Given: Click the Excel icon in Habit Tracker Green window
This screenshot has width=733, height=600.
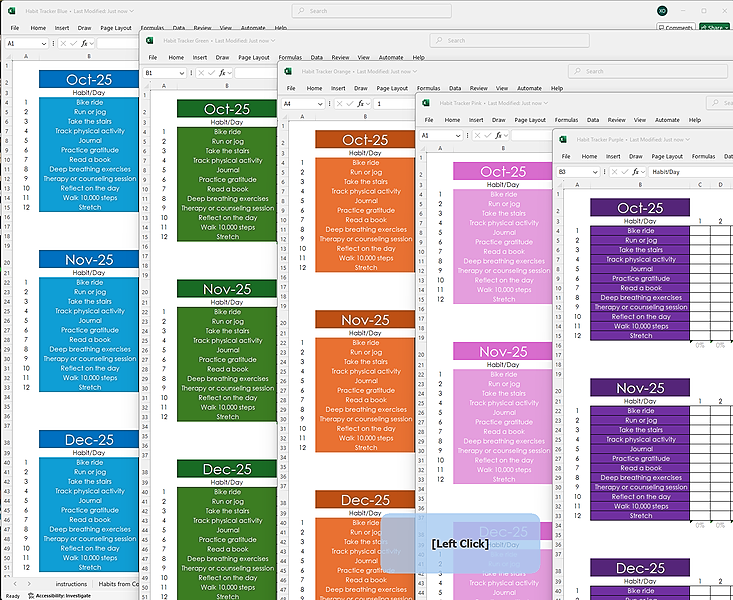Looking at the screenshot, I should click(150, 41).
